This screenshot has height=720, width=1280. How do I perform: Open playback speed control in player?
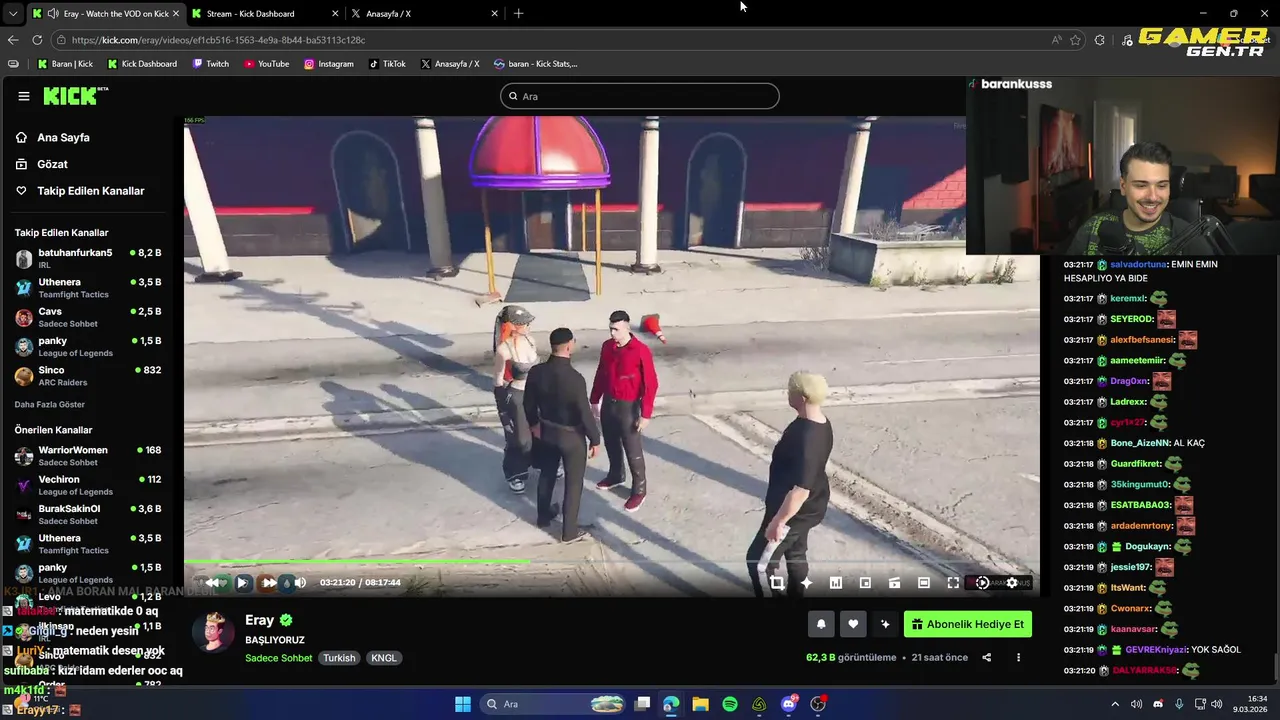982,583
